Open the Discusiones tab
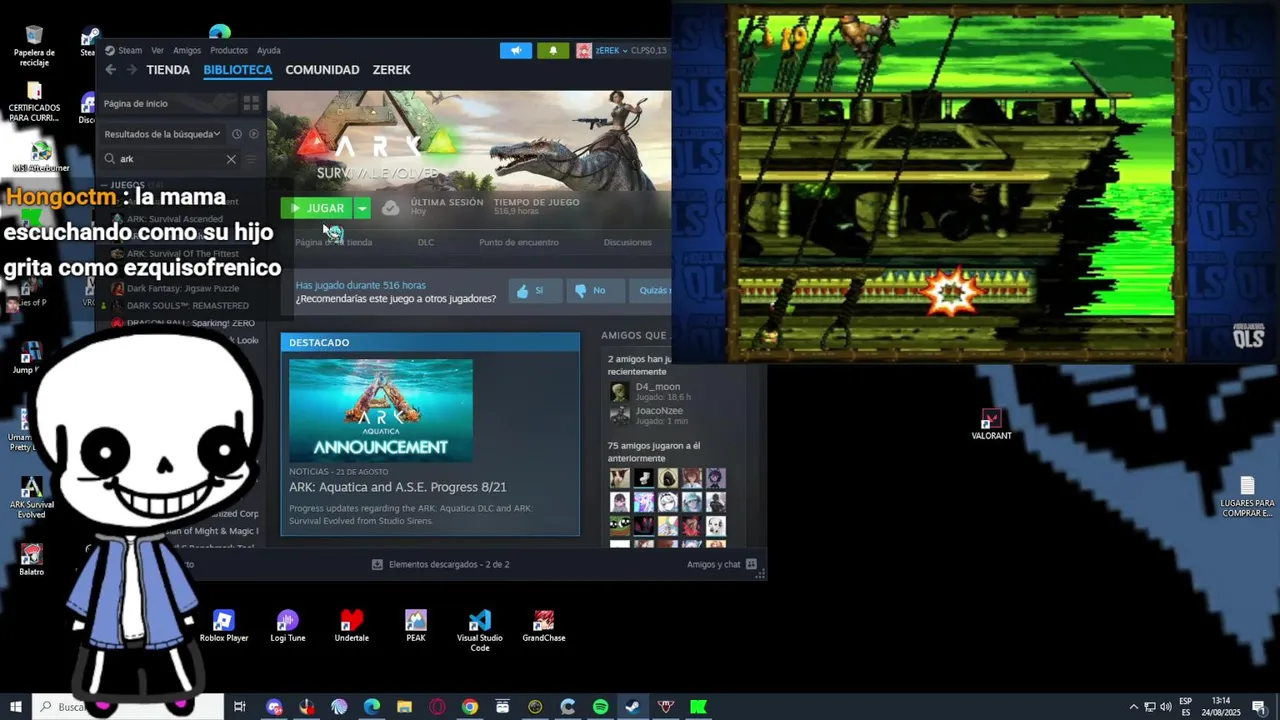 [628, 242]
